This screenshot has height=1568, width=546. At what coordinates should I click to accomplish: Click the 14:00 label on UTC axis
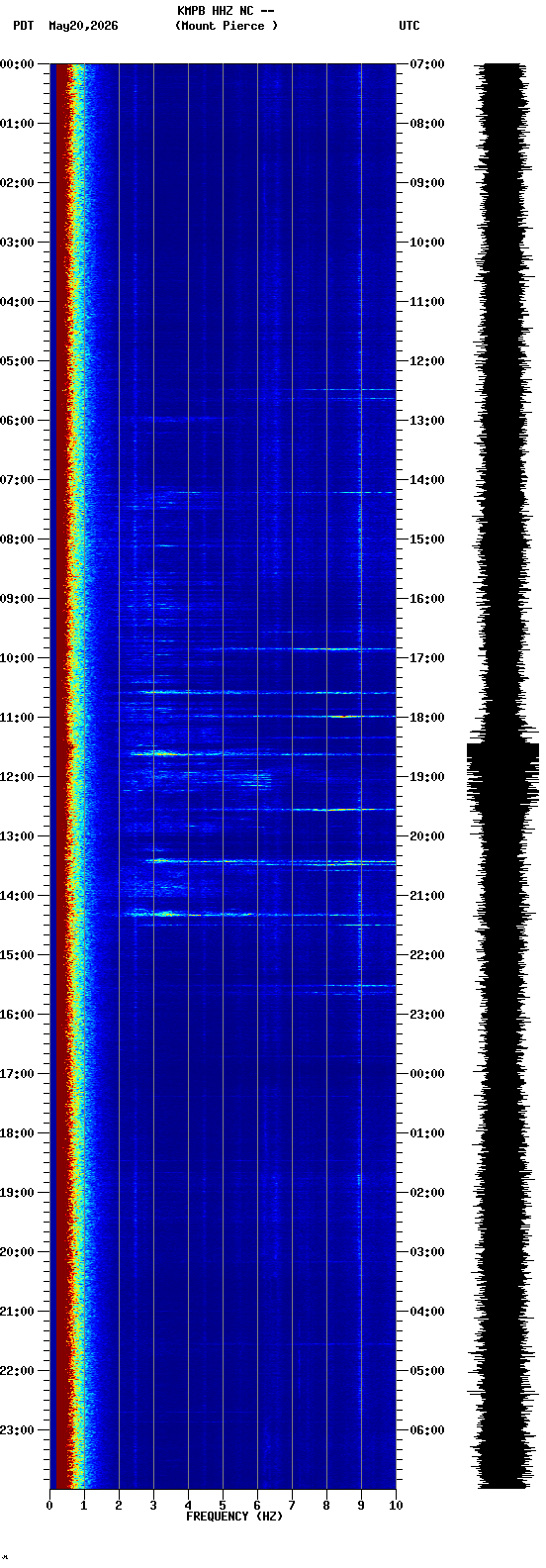point(426,480)
